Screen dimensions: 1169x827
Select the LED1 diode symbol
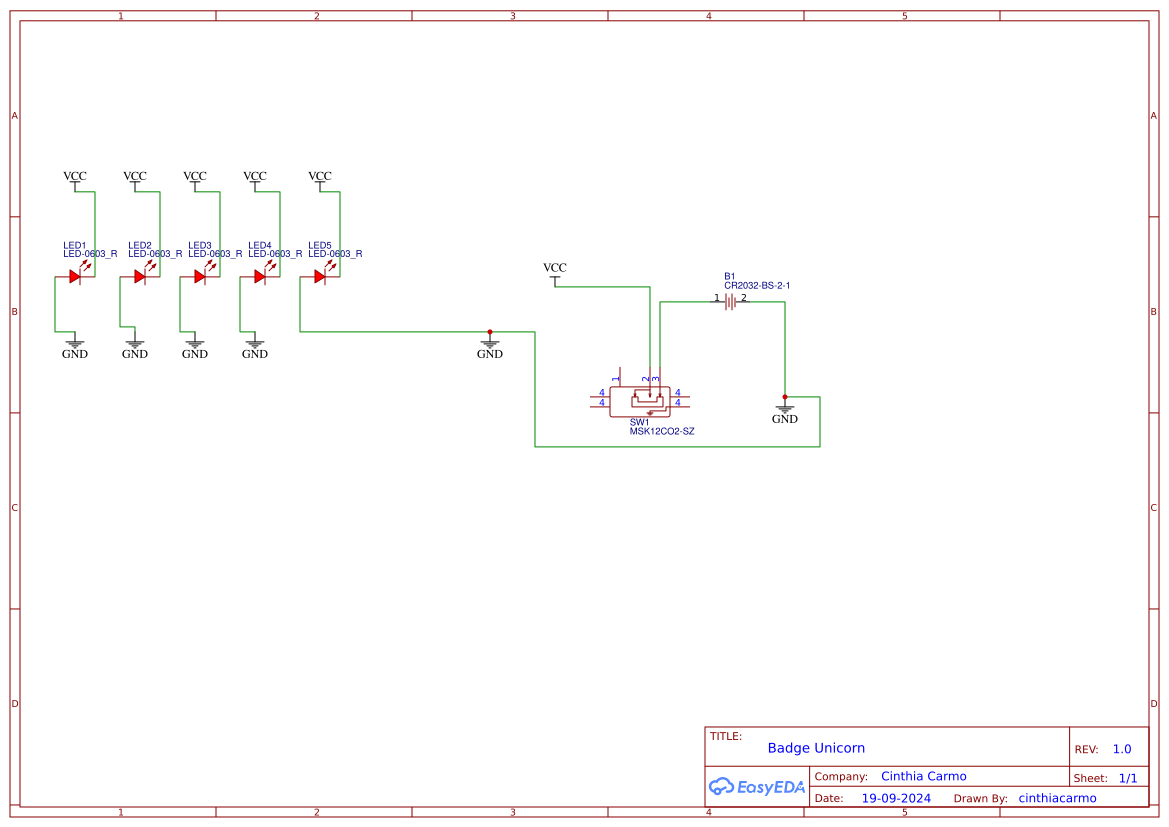[75, 277]
